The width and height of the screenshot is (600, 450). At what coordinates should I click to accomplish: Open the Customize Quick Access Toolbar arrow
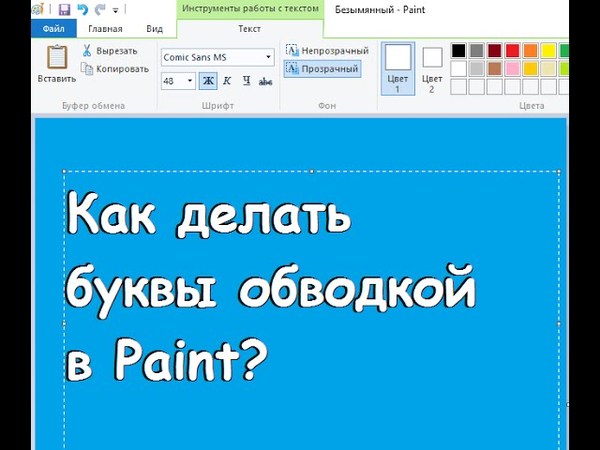pos(115,10)
